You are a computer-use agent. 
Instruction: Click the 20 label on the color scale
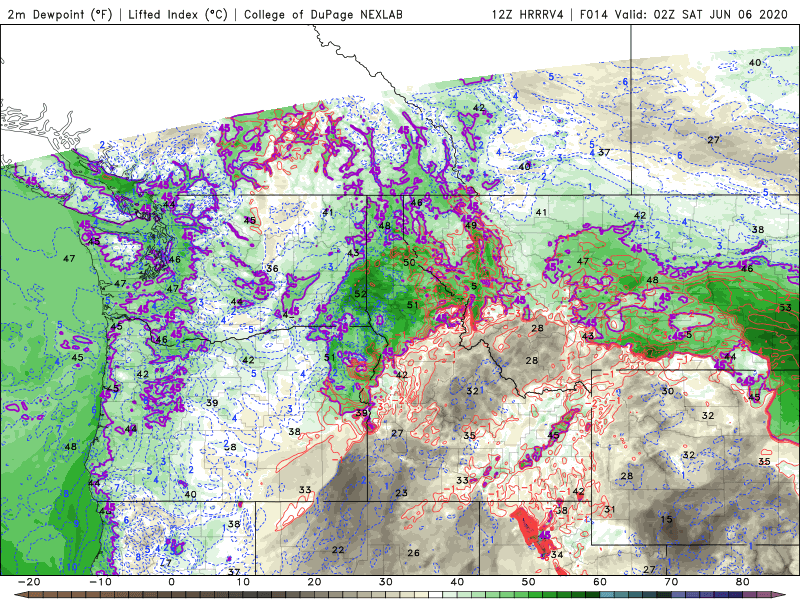(x=314, y=582)
